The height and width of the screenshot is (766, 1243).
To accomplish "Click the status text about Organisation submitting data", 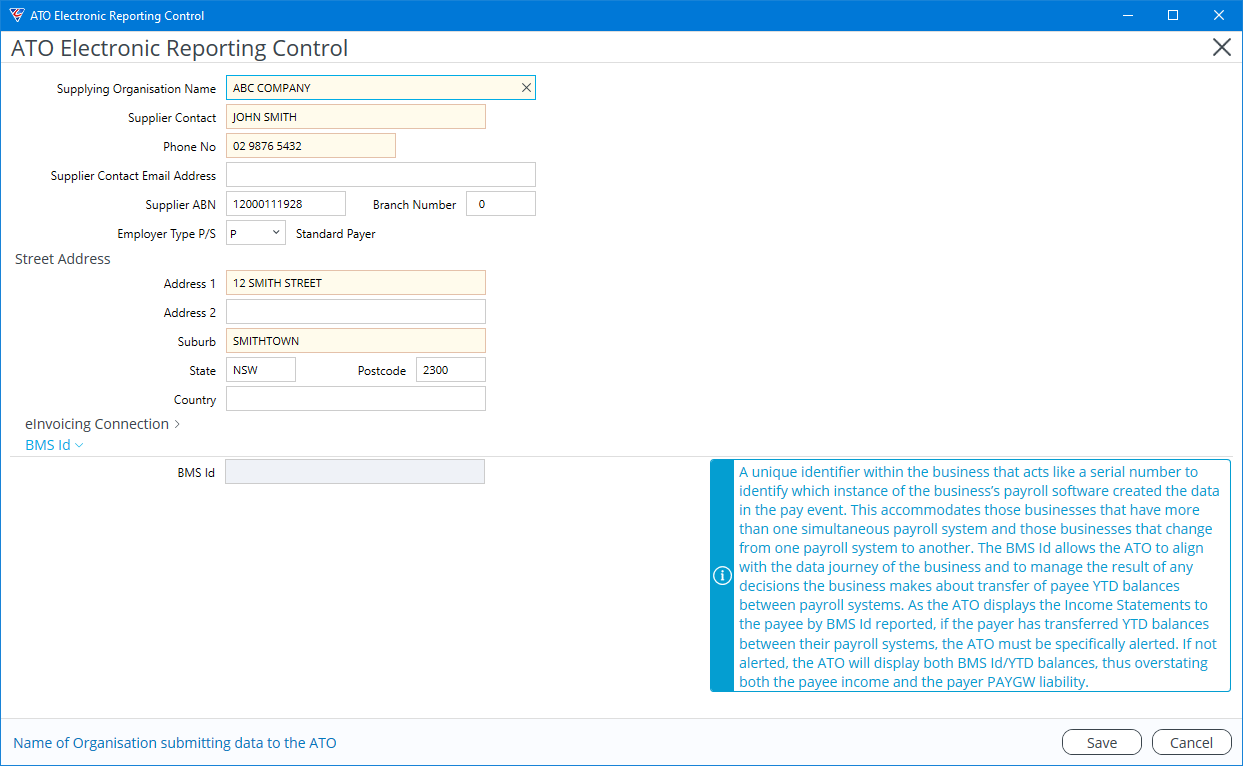I will tap(175, 743).
